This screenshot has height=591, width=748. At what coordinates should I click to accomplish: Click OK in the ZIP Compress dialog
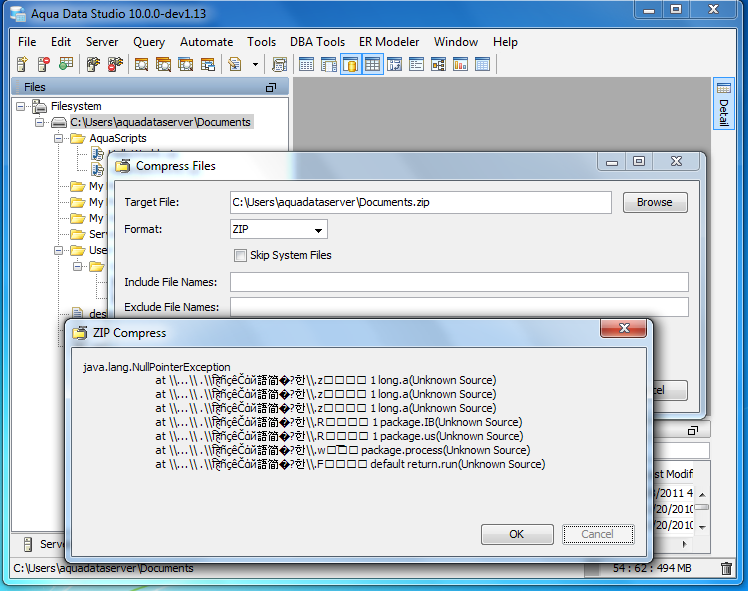coord(517,534)
